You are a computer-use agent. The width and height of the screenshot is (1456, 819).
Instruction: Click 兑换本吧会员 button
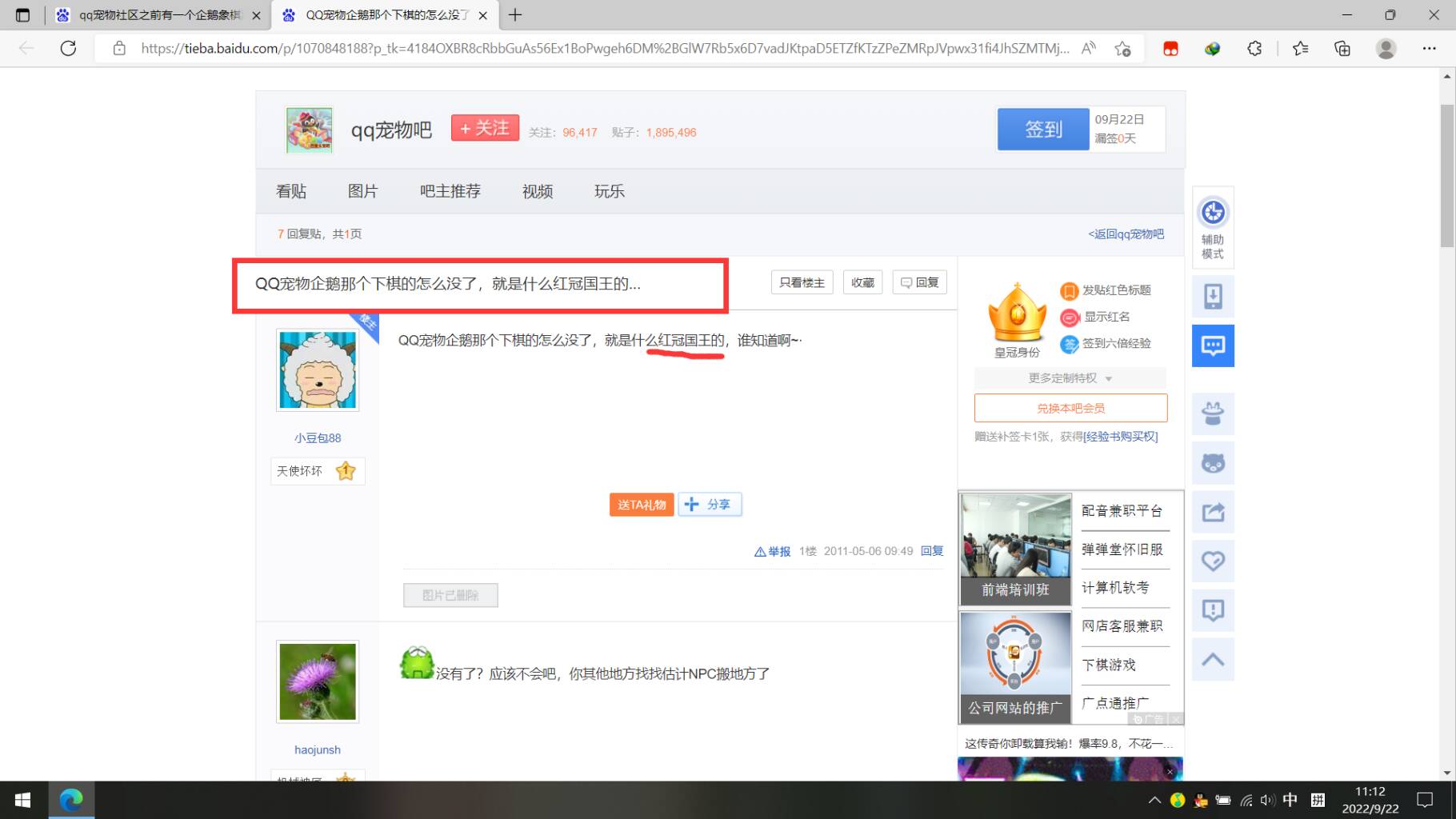coord(1070,408)
